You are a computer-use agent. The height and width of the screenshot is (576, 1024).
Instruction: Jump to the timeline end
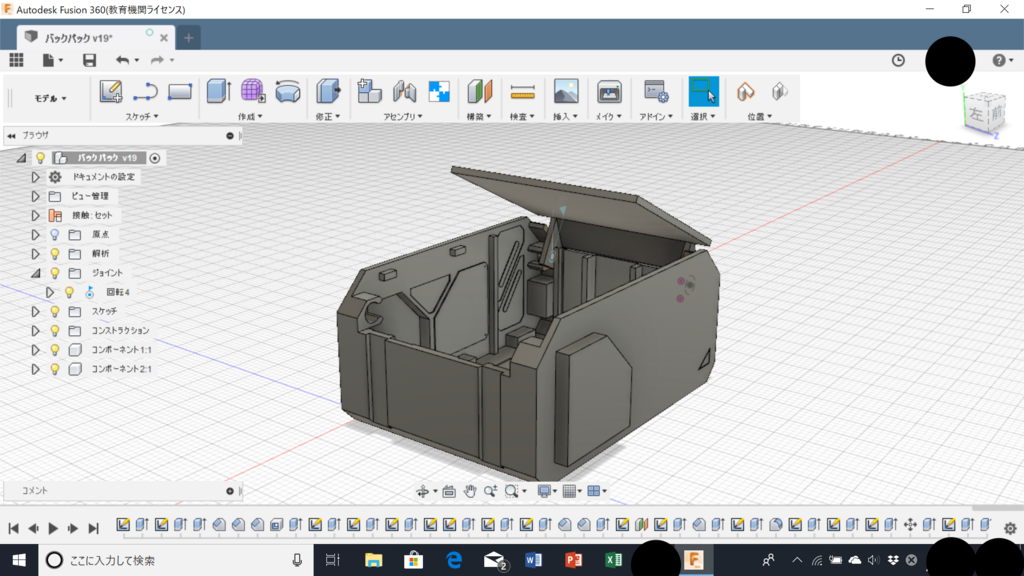[93, 528]
